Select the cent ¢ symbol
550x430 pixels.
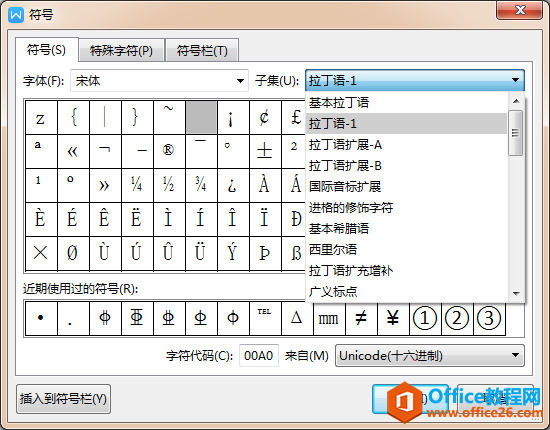[265, 117]
